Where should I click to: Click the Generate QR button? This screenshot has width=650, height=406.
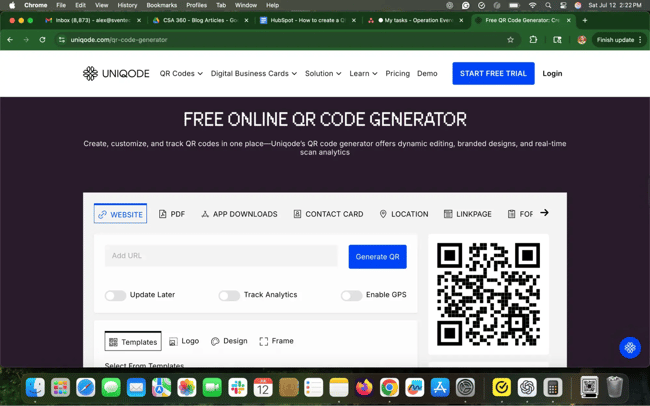[x=377, y=257]
